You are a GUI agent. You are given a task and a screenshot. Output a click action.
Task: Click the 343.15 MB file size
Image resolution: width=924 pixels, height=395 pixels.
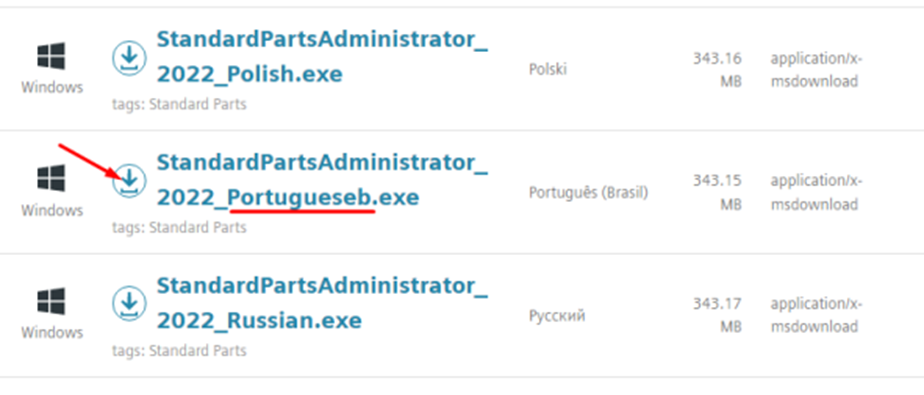coord(717,193)
